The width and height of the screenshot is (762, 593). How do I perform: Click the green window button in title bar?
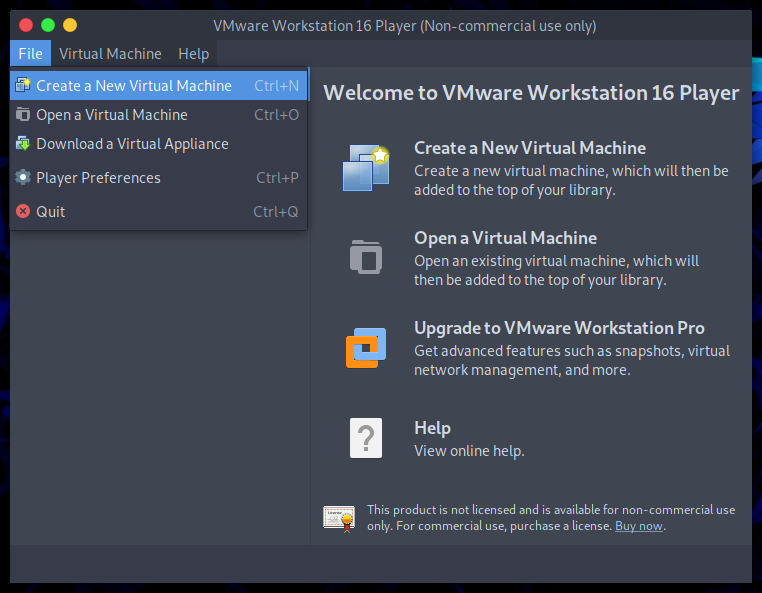coord(48,25)
